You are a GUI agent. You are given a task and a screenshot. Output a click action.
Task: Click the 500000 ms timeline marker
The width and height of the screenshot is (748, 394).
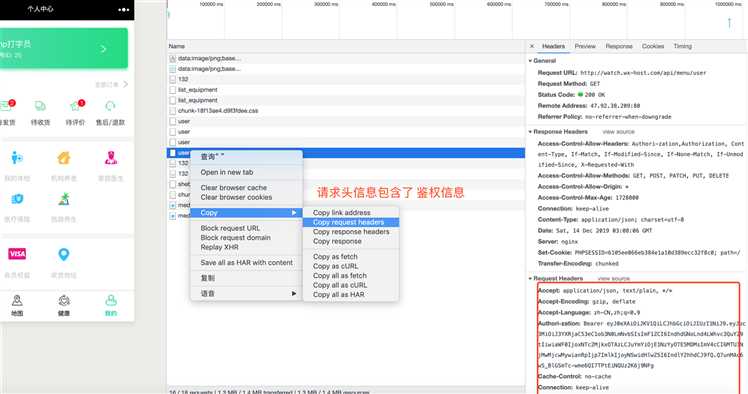441,4
